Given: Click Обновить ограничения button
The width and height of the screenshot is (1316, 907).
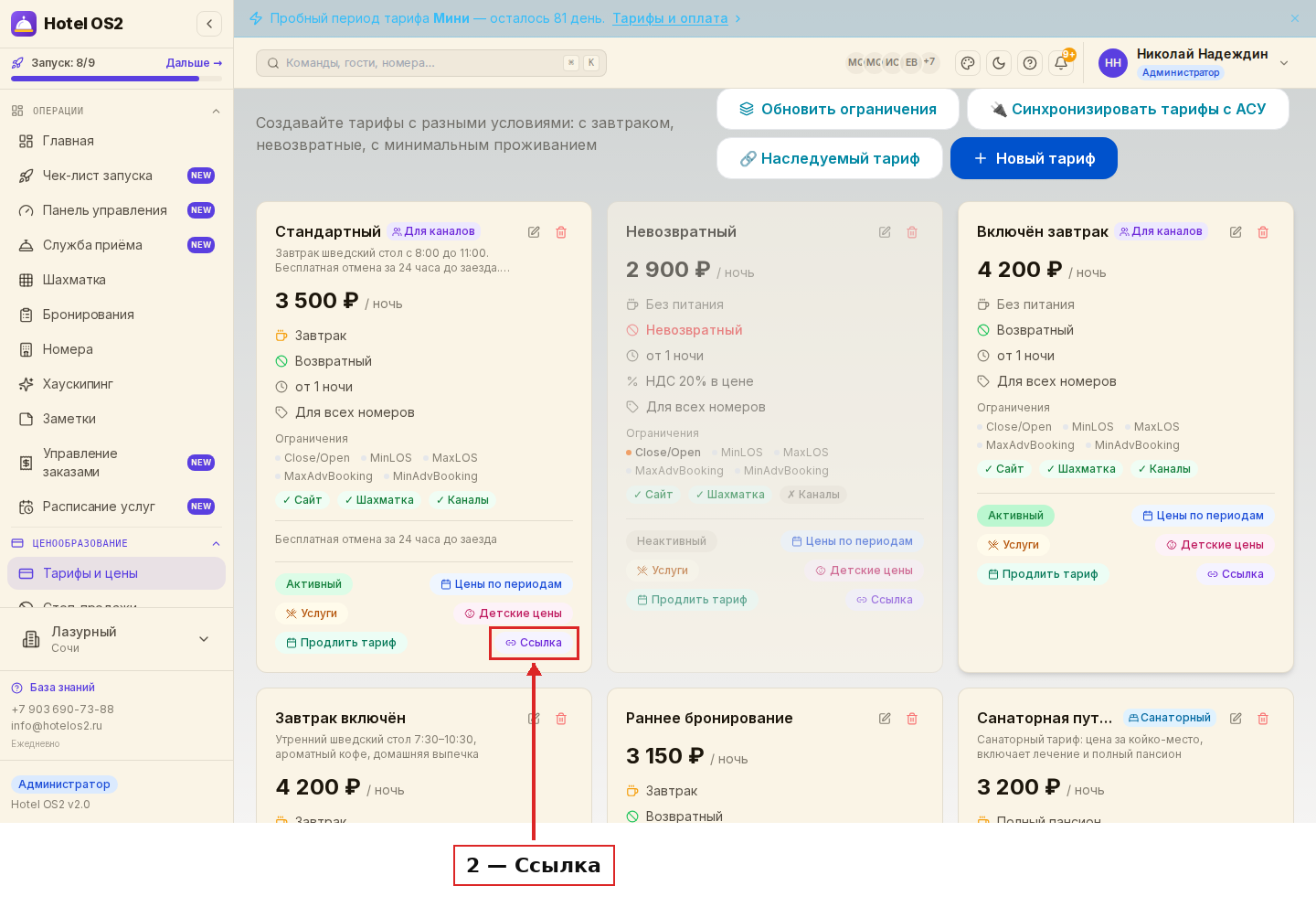Looking at the screenshot, I should [x=838, y=109].
